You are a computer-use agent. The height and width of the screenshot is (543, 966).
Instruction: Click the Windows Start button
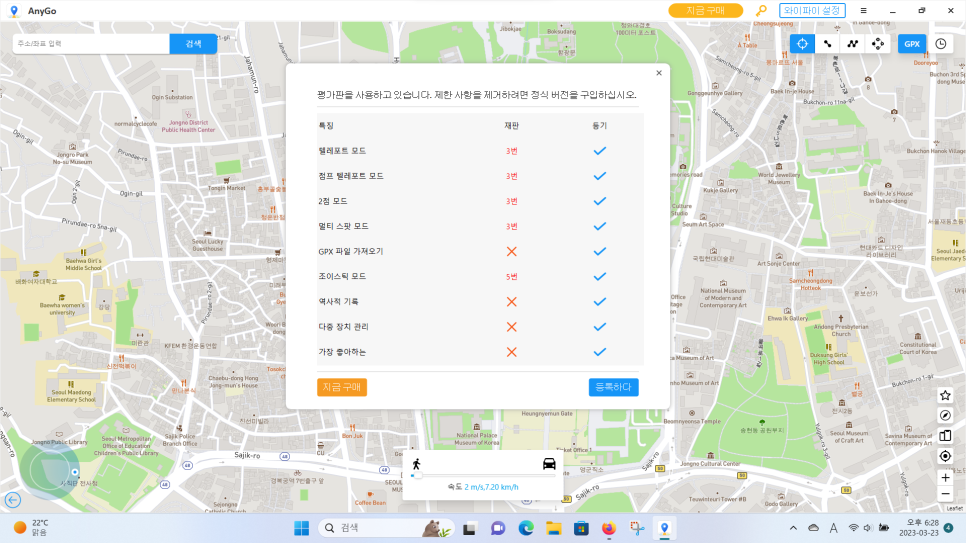click(x=301, y=528)
